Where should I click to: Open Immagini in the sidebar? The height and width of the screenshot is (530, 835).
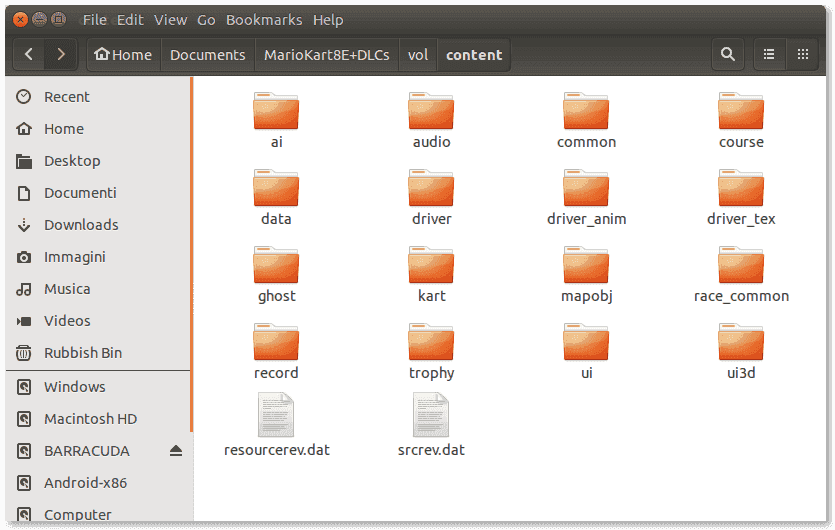(x=97, y=257)
